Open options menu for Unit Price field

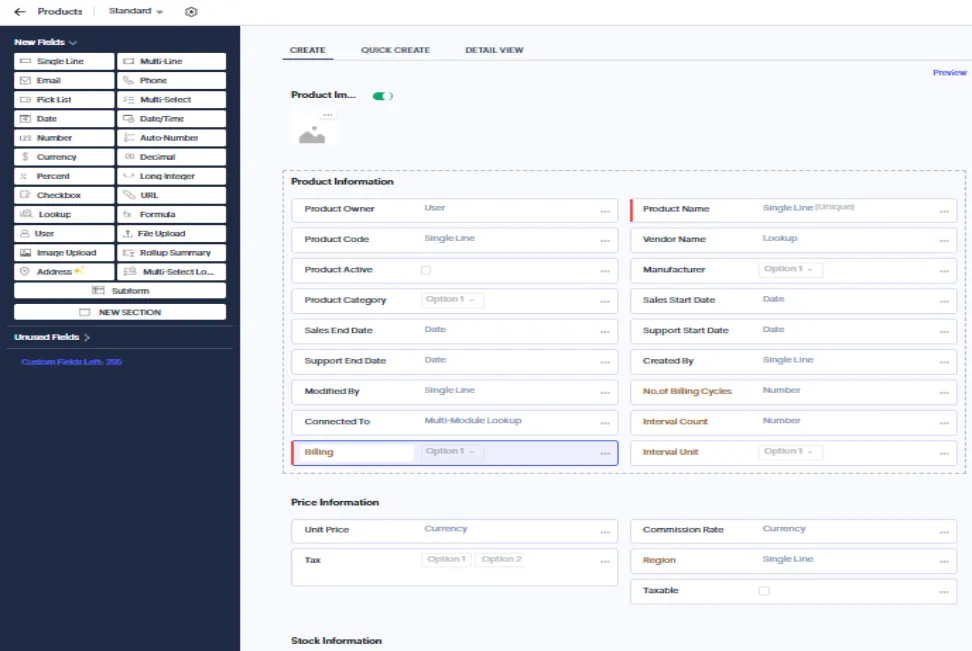pyautogui.click(x=605, y=532)
